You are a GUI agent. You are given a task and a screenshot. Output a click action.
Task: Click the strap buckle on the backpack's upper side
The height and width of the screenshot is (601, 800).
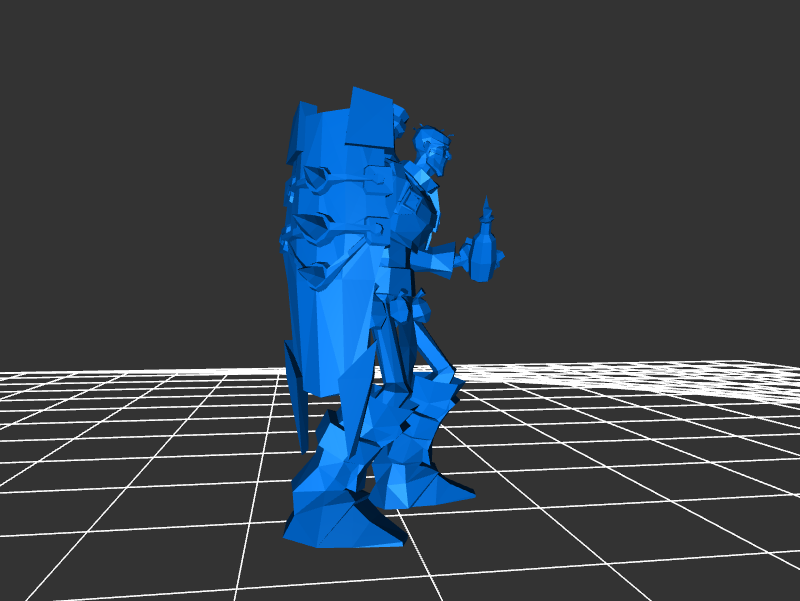[x=377, y=181]
